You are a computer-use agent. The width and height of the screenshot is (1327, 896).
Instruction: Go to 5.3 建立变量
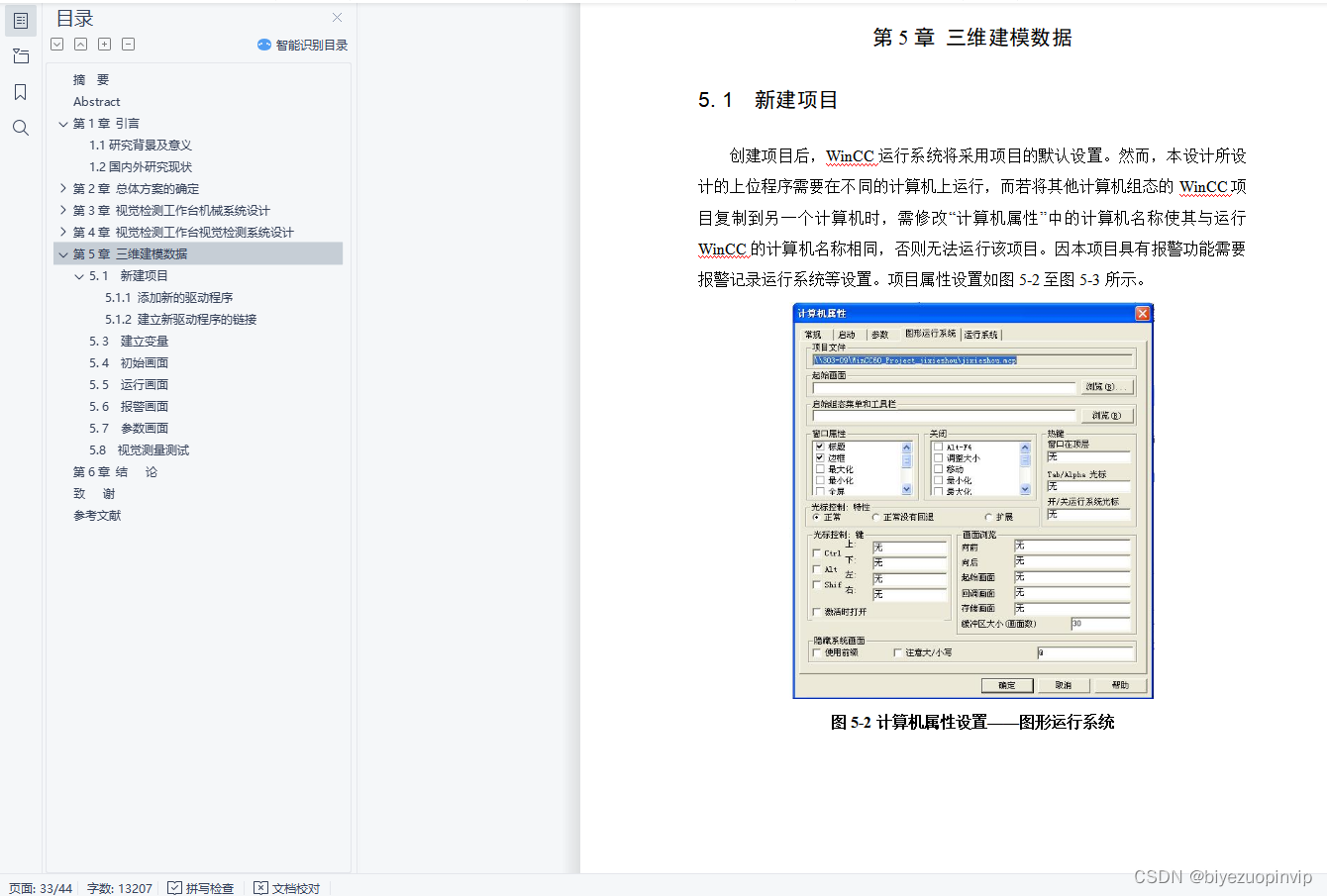click(128, 342)
